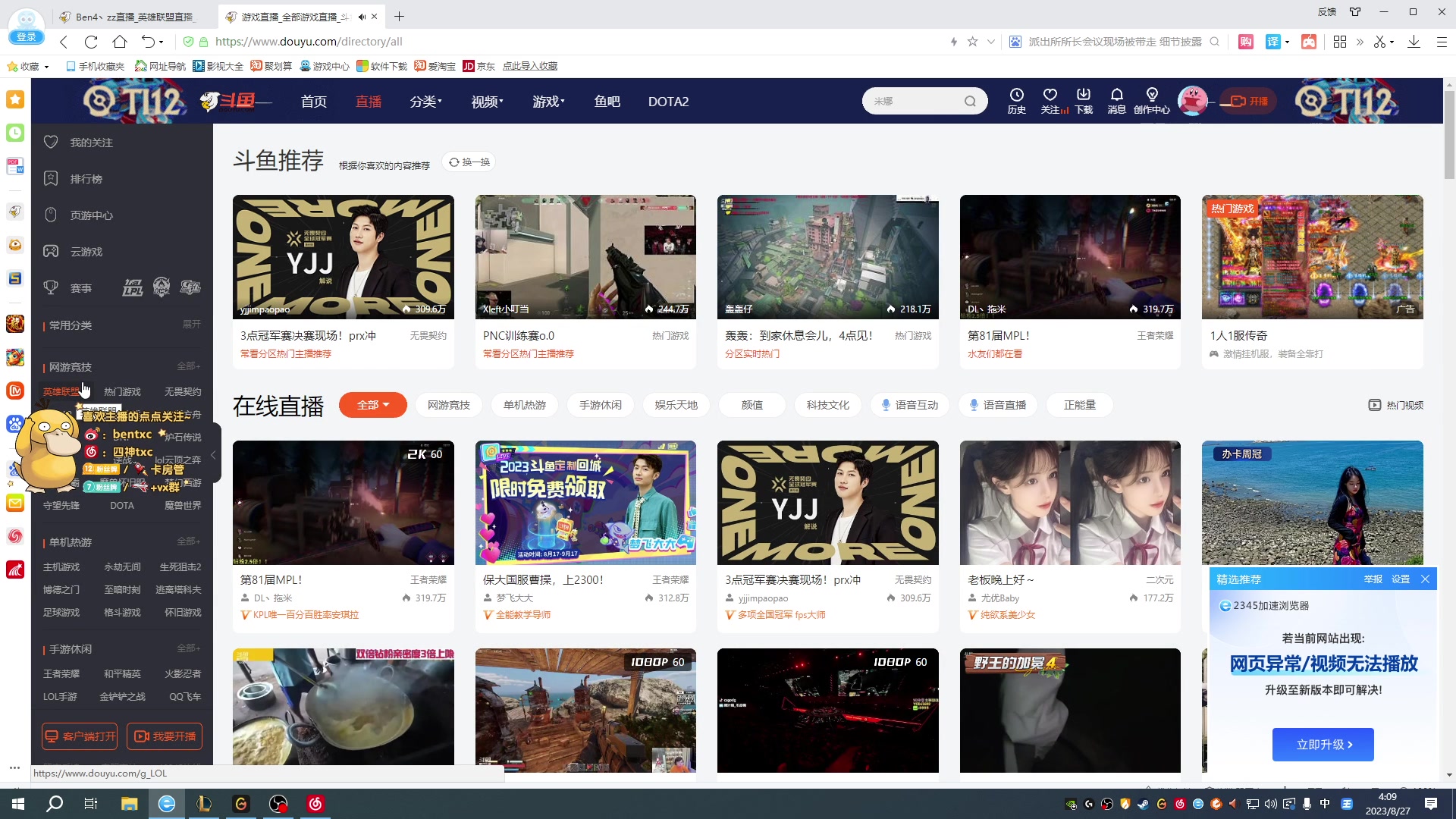The image size is (1456, 819).
Task: Open the 收藏 bookmarks dropdown
Action: pos(29,67)
